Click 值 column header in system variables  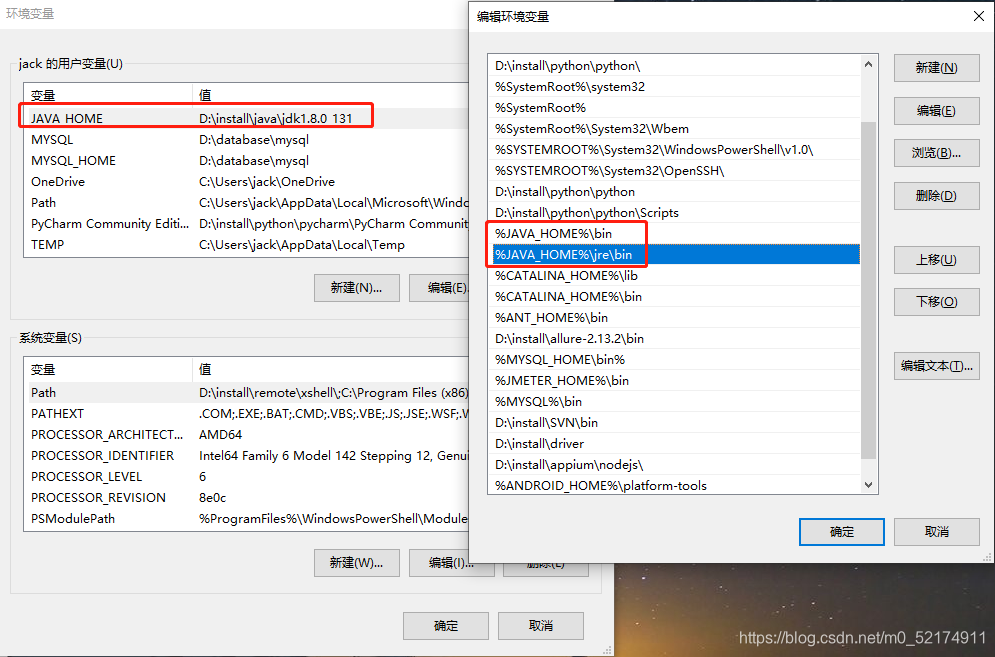(330, 369)
